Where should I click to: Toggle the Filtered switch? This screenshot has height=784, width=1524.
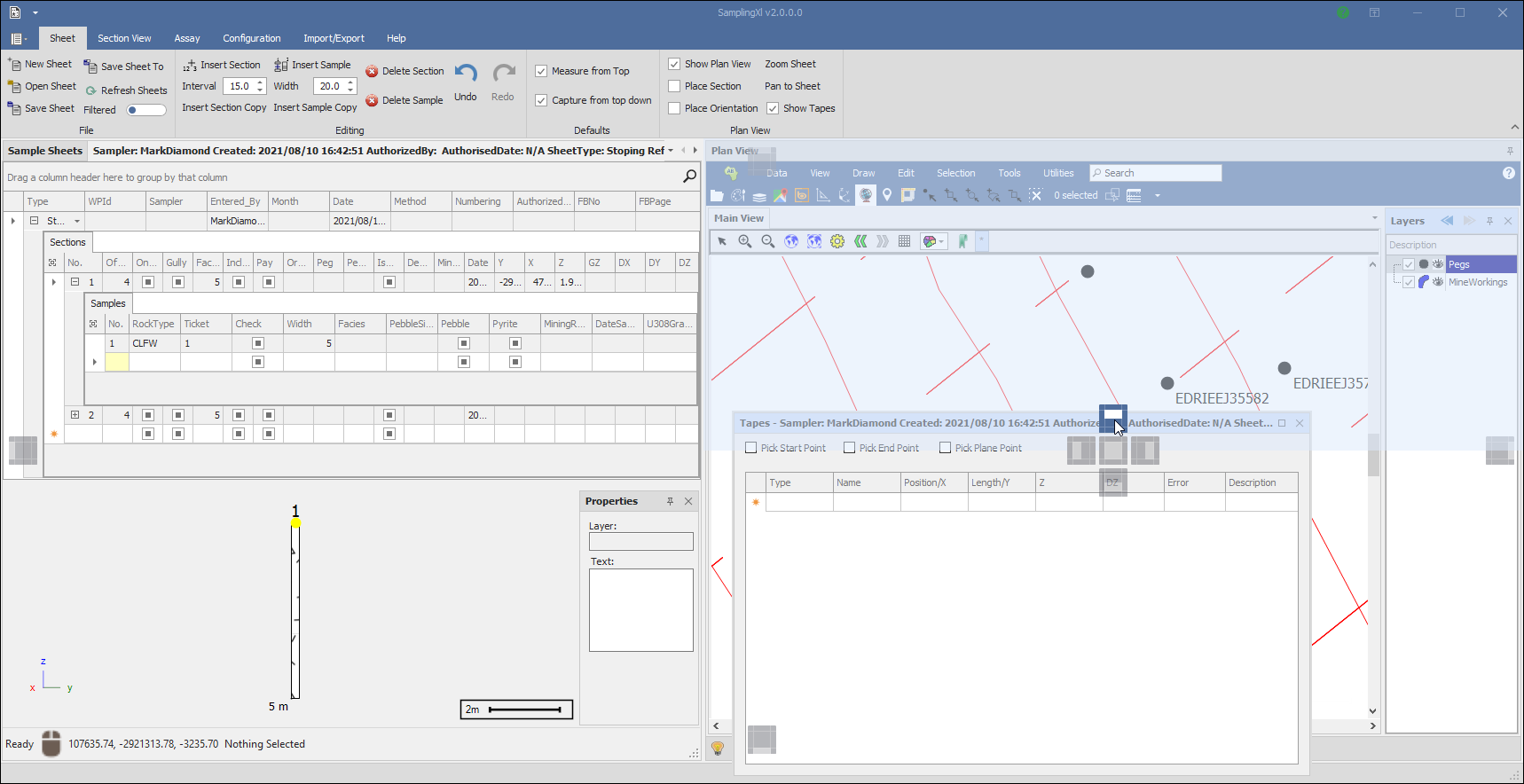pyautogui.click(x=146, y=110)
